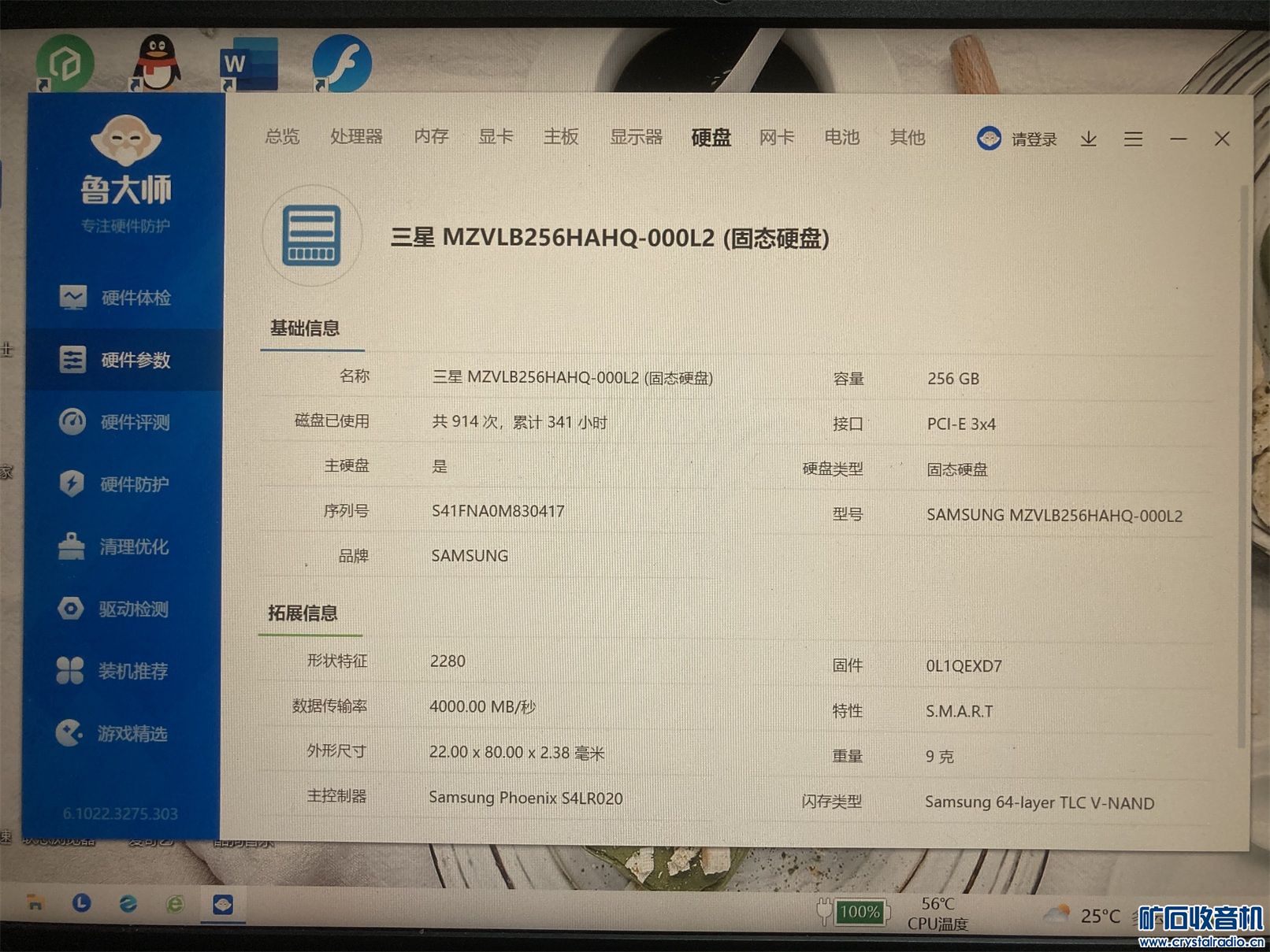Viewport: 1270px width, 952px height.
Task: Click the 鲁大师 taskbar icon
Action: coord(223,904)
